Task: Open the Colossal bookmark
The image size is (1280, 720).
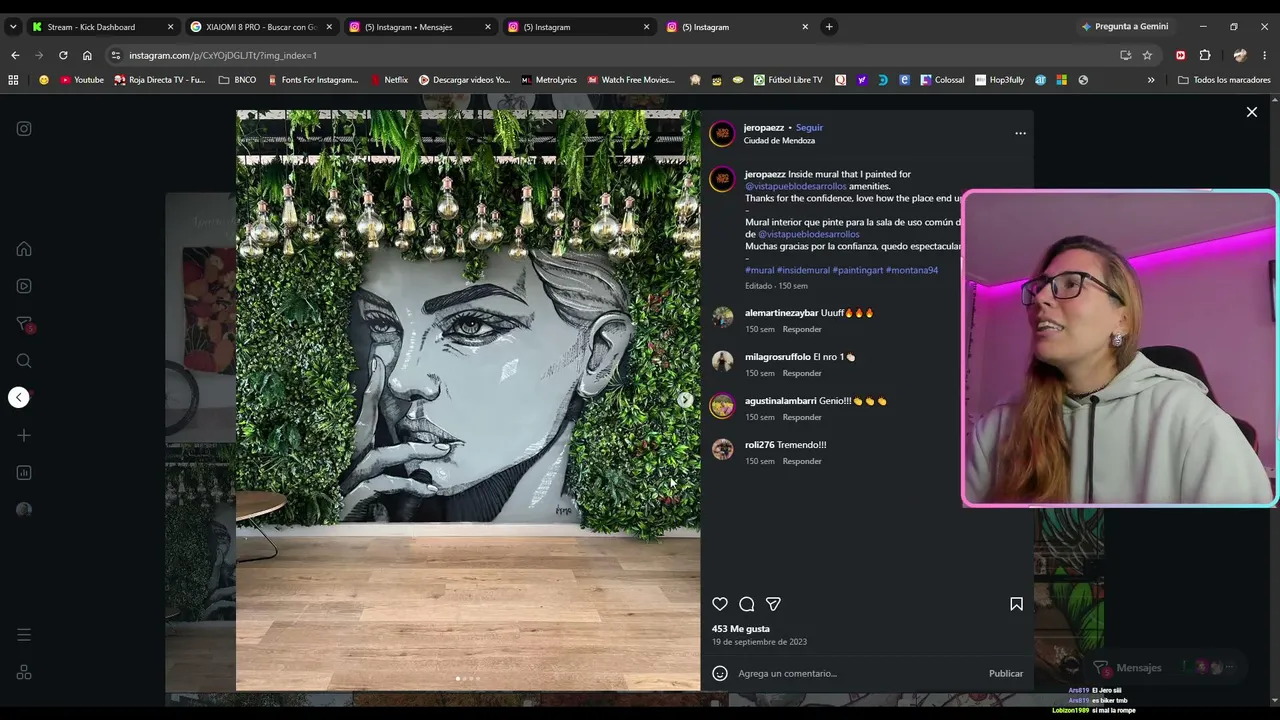Action: (943, 80)
